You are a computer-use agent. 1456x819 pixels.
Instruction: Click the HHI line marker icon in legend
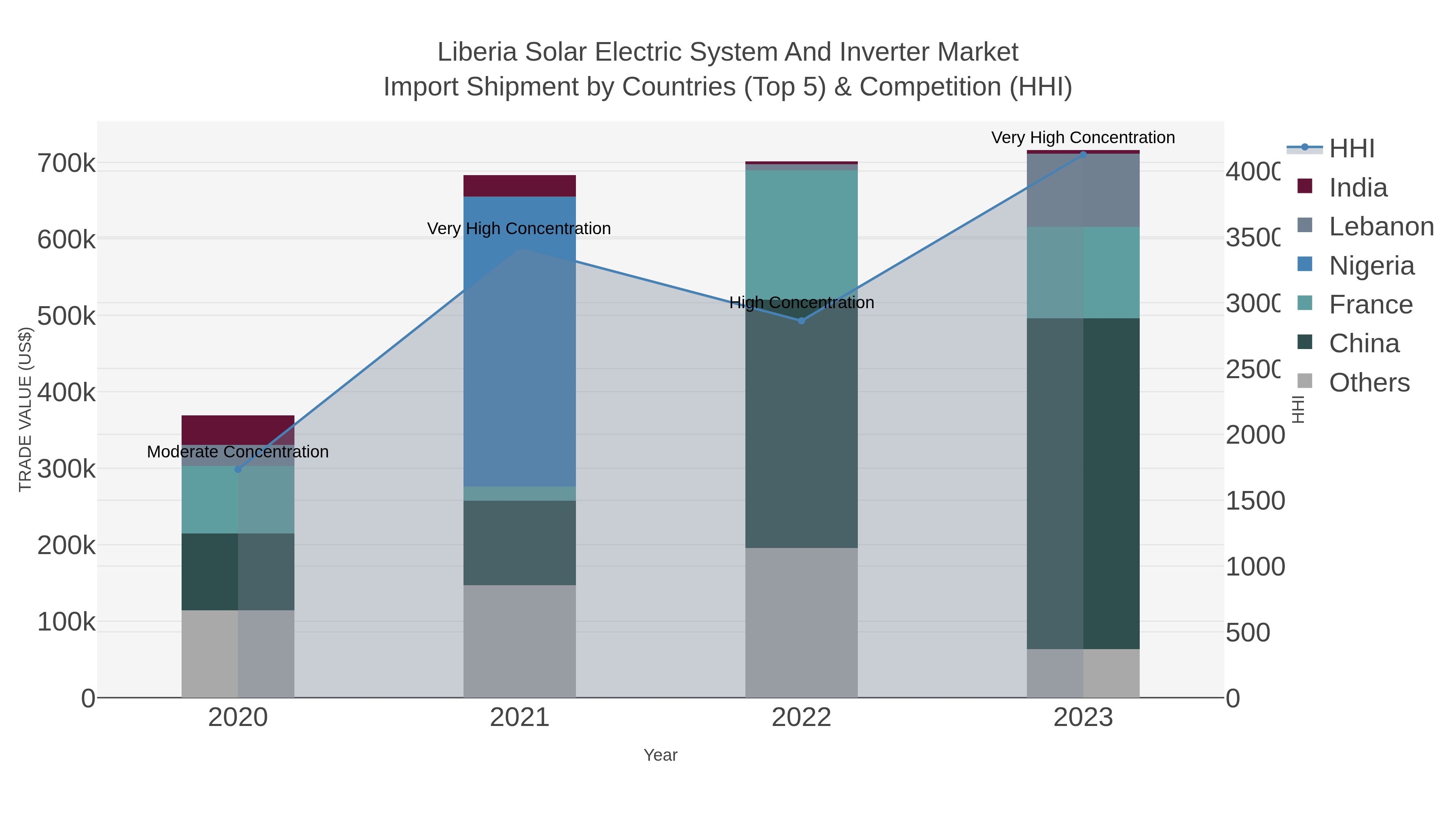click(x=1304, y=148)
